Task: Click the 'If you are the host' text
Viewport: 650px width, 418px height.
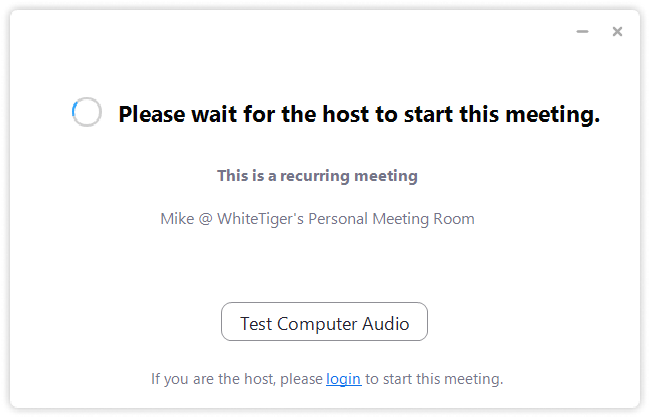Action: (x=237, y=379)
